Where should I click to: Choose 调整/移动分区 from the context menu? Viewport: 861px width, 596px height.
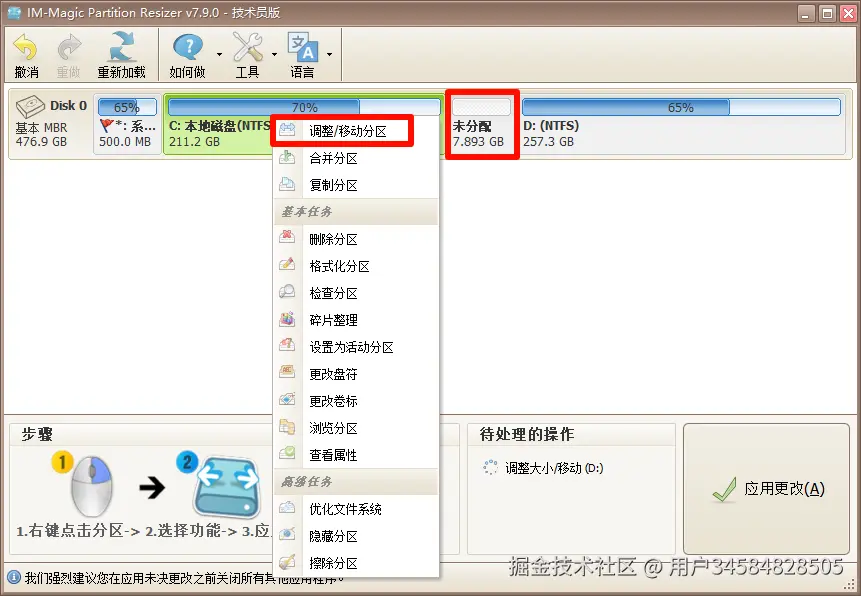[x=356, y=131]
